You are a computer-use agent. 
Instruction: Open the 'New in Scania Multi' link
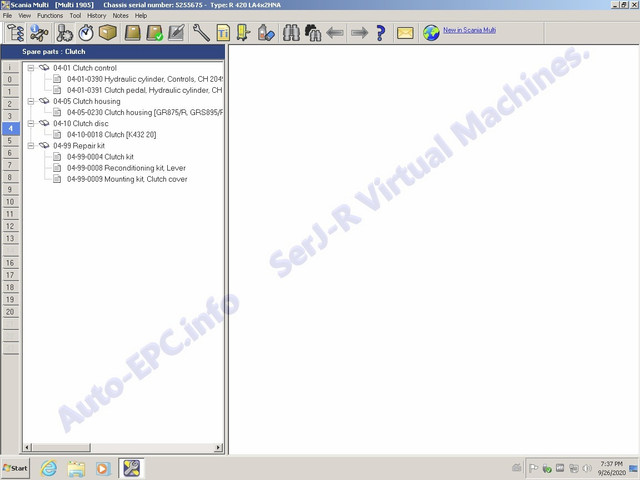click(469, 30)
